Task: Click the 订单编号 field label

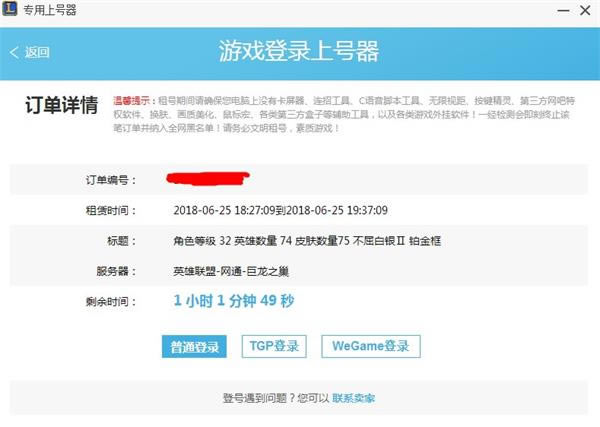Action: [111, 180]
